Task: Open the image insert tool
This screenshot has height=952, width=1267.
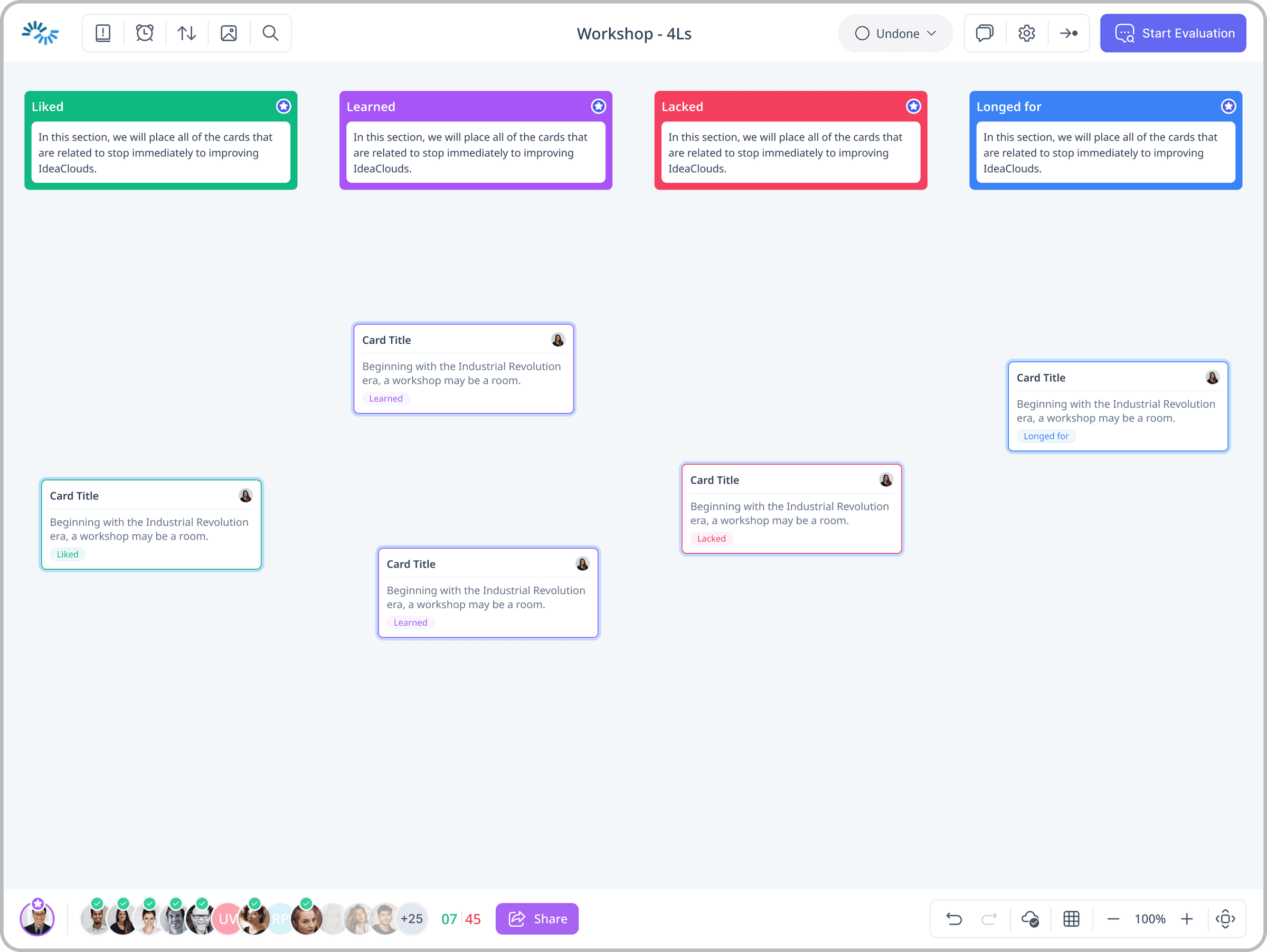Action: (x=229, y=33)
